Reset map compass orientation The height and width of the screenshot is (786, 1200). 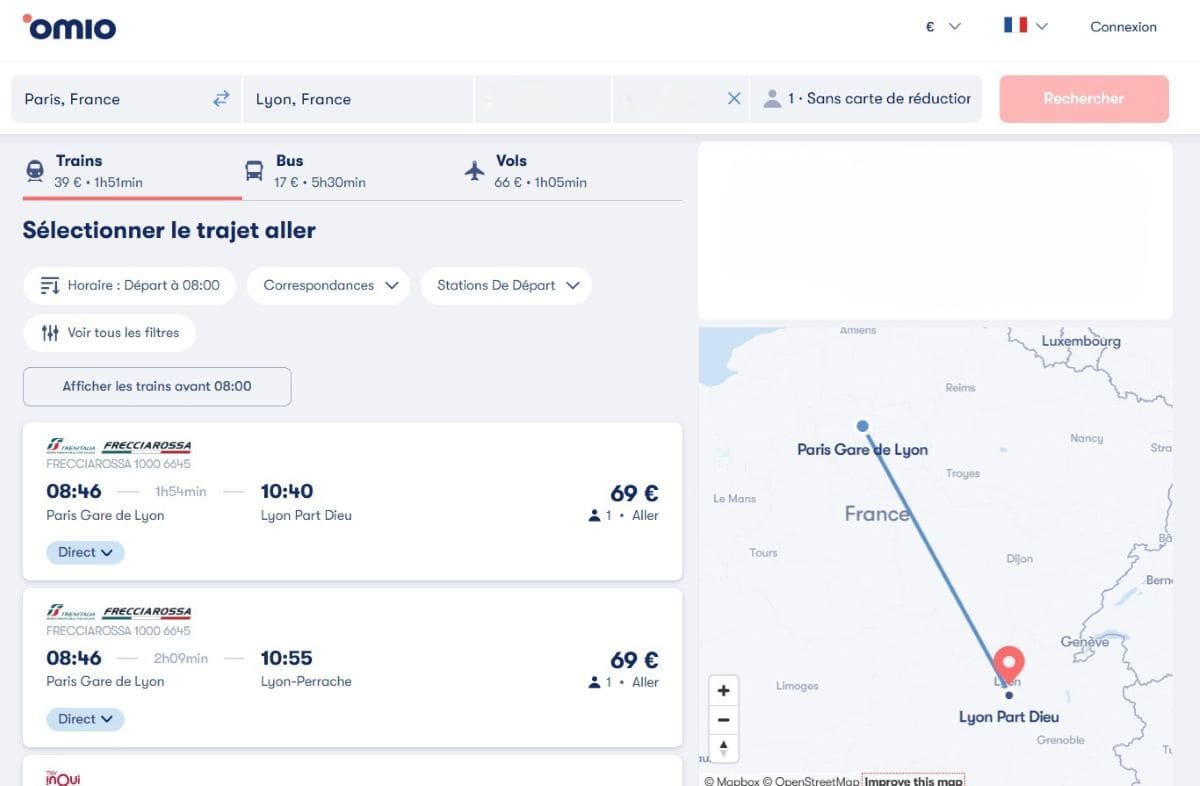coord(723,748)
